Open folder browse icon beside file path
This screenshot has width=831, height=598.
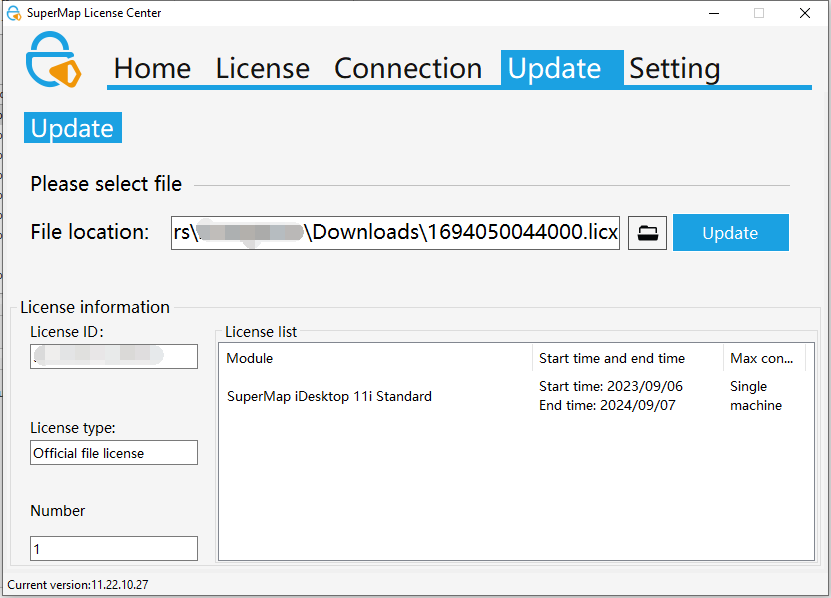click(x=647, y=233)
